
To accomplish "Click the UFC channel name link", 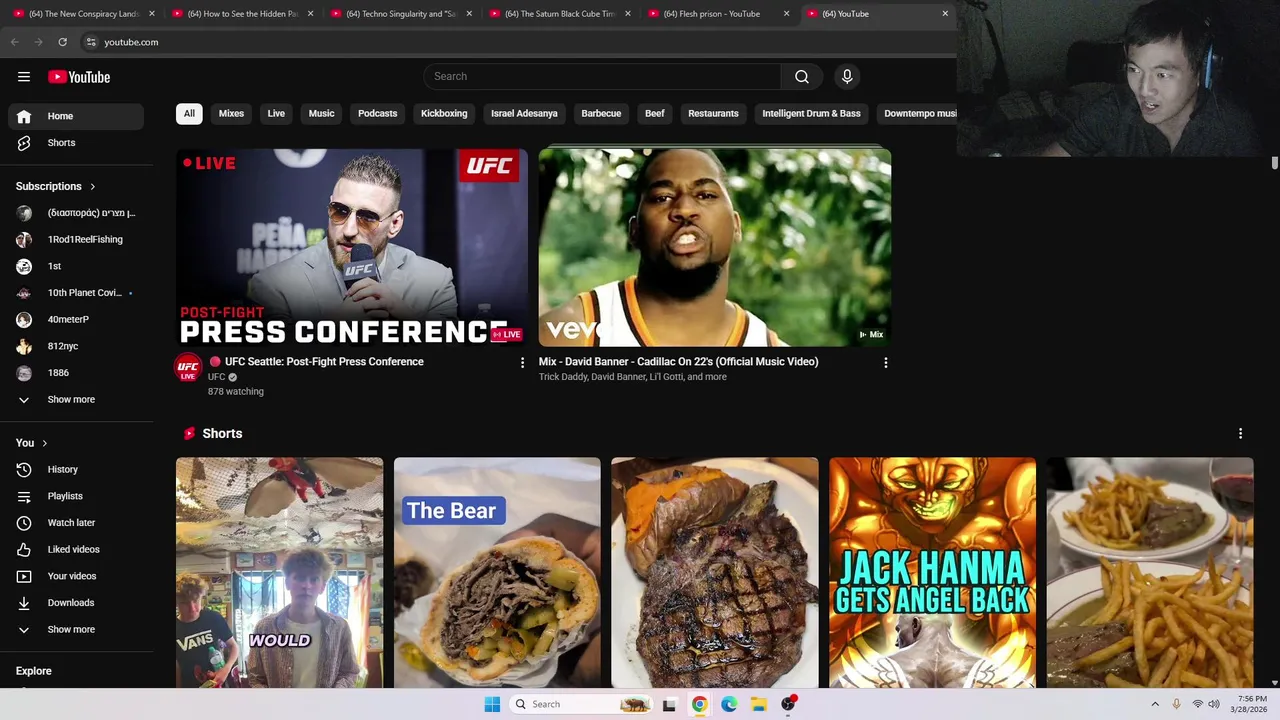I will pos(216,377).
